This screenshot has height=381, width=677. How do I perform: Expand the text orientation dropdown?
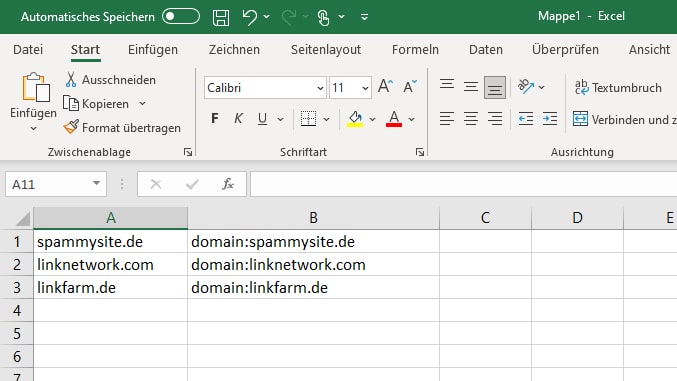coord(541,87)
